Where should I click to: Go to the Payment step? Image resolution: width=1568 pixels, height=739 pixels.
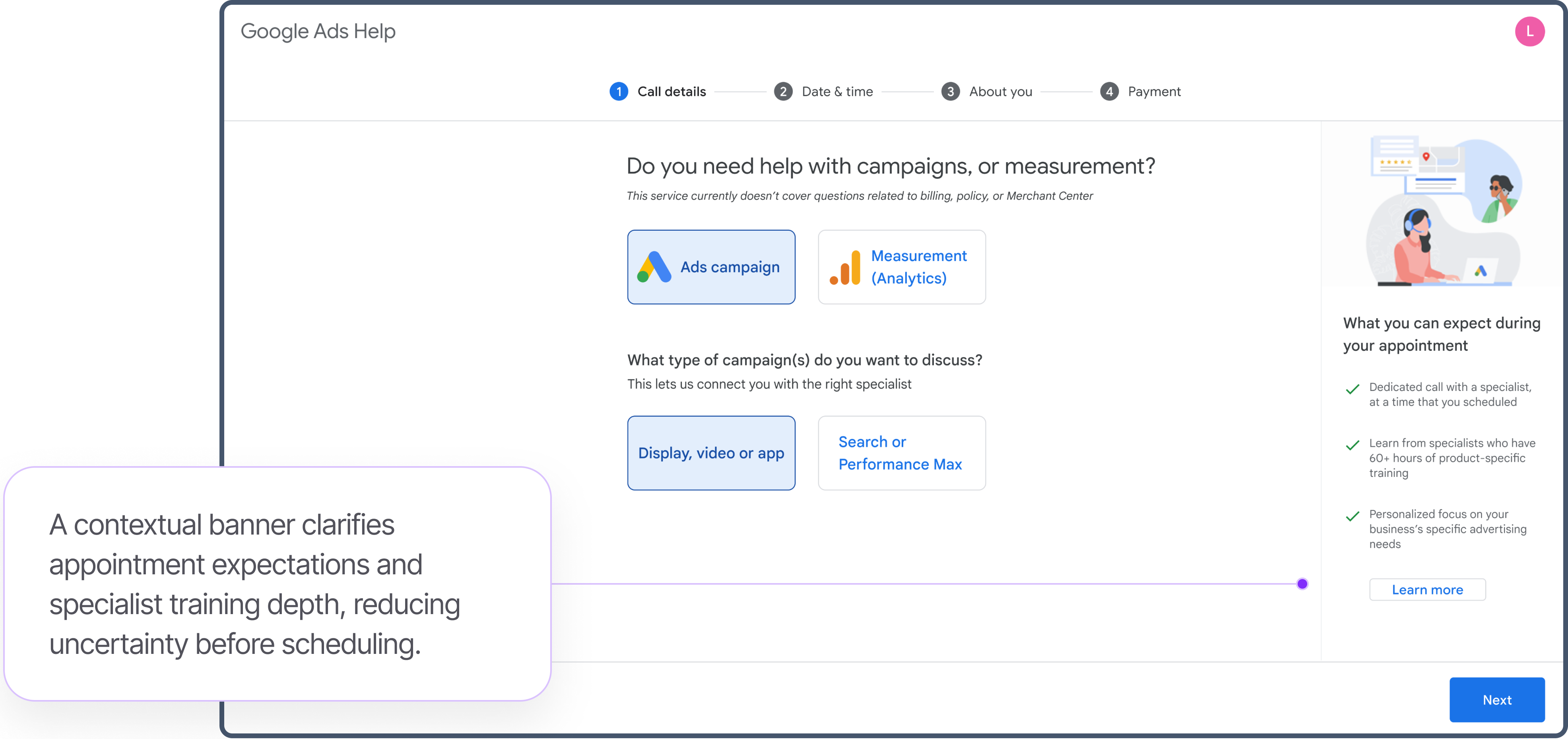[1153, 92]
